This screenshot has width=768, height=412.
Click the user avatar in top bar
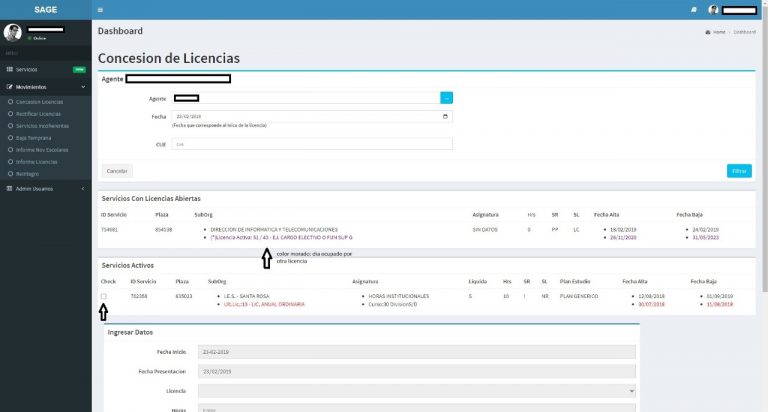point(713,10)
